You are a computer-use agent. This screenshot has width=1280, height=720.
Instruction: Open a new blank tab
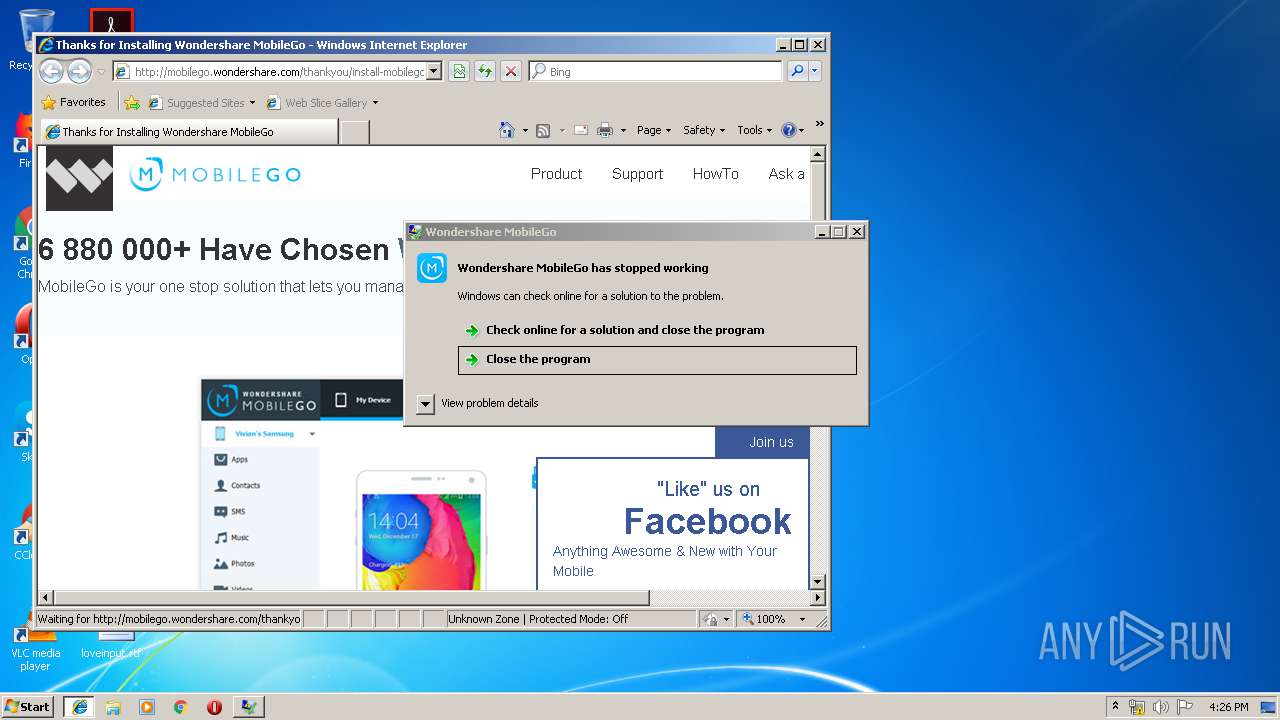355,132
